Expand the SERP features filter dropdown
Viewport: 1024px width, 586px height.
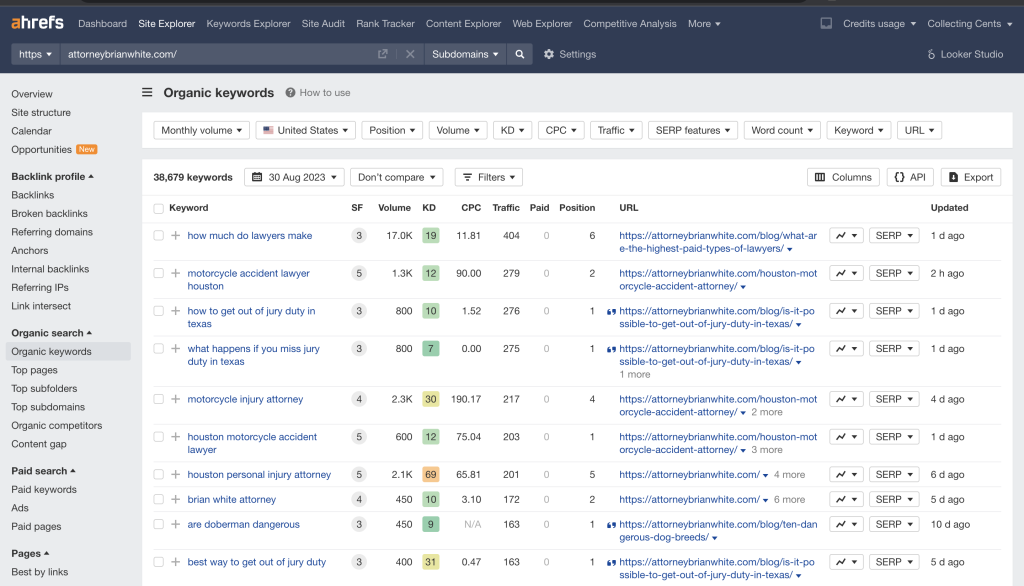click(692, 130)
